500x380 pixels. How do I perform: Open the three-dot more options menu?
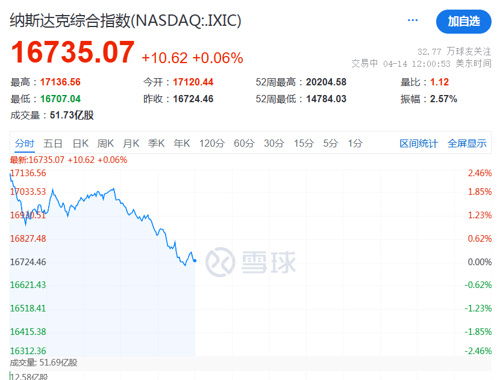click(x=413, y=20)
